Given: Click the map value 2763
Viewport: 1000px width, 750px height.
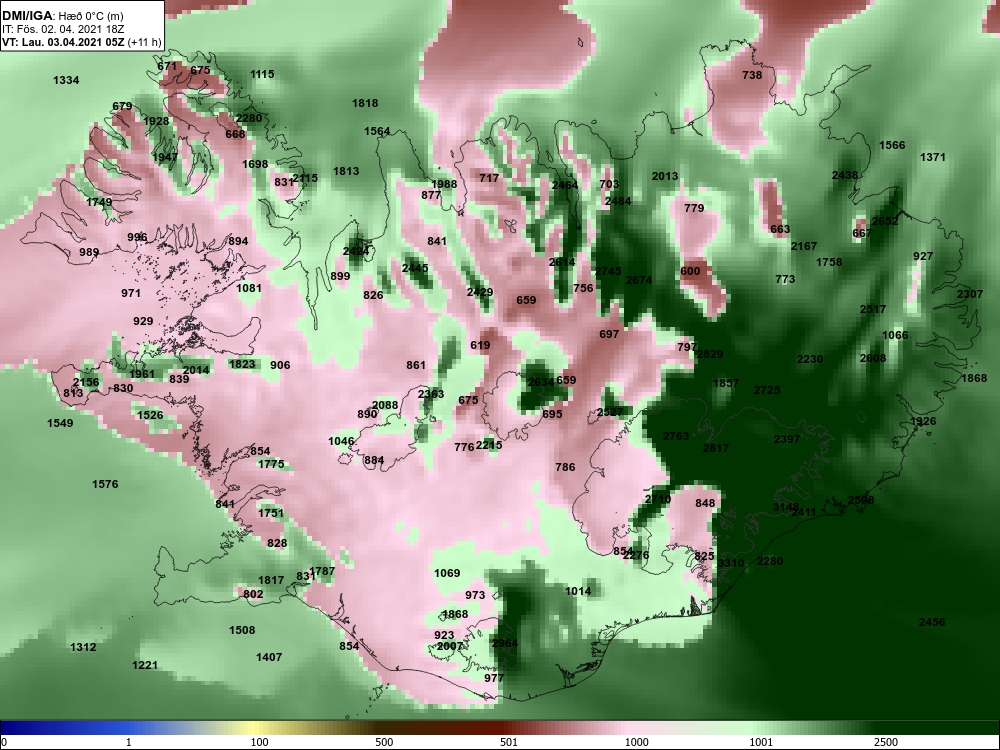Looking at the screenshot, I should point(676,436).
